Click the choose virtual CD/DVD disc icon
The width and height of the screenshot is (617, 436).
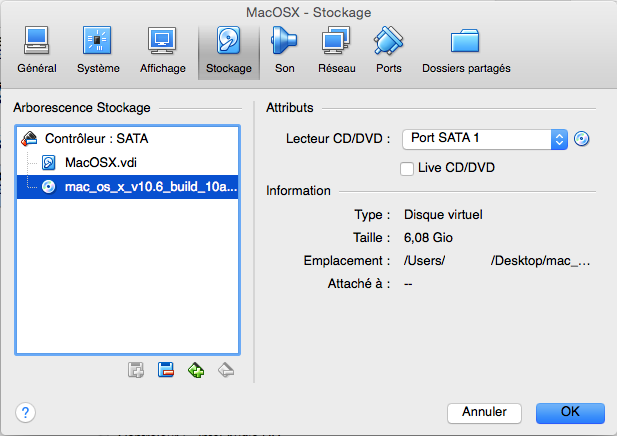tap(581, 139)
